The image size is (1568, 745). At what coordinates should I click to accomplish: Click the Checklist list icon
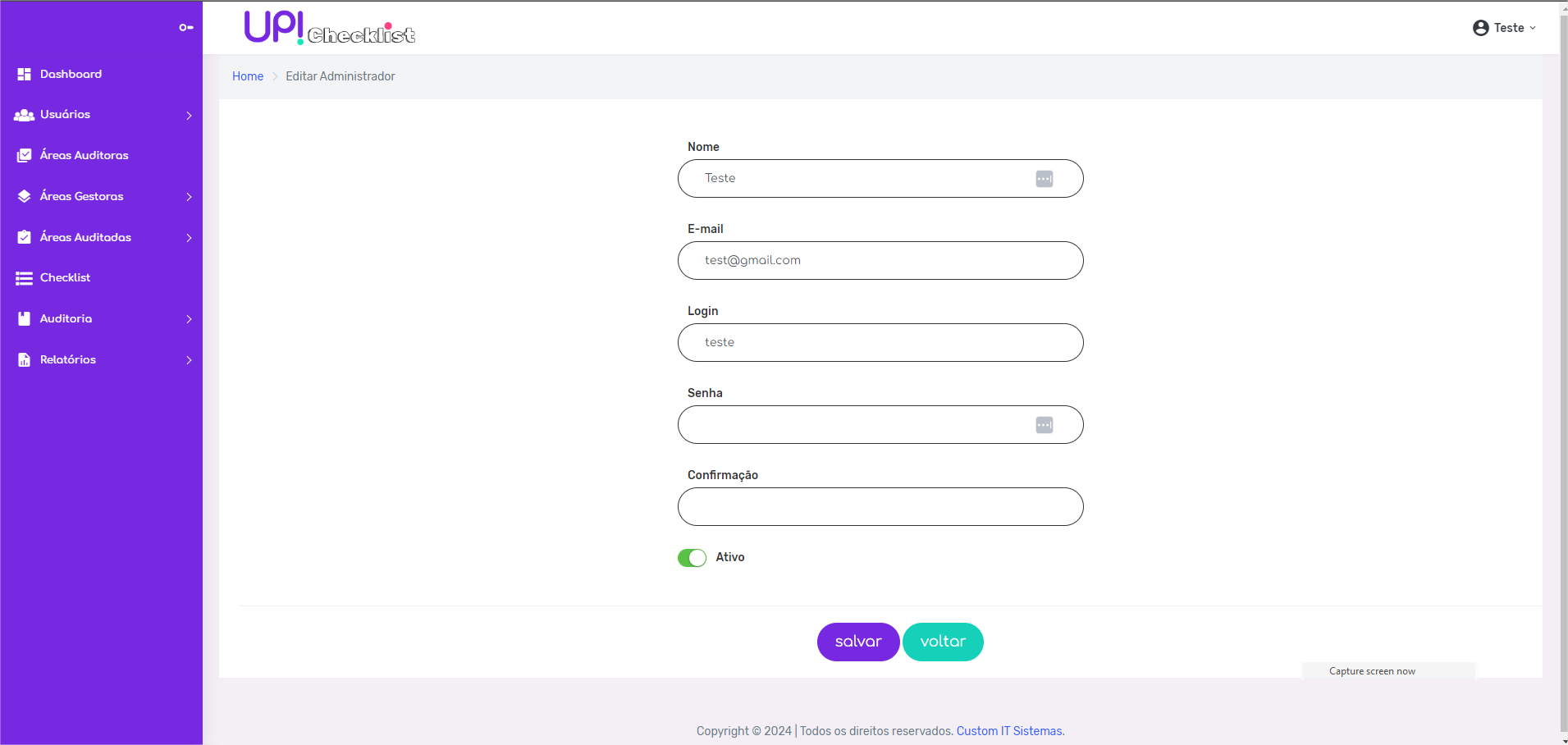coord(24,278)
